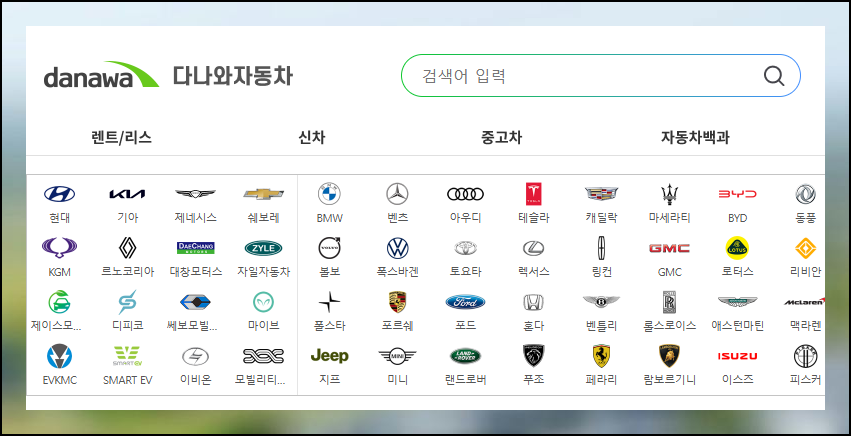Select the 벤츠 Mercedes logo

(397, 194)
